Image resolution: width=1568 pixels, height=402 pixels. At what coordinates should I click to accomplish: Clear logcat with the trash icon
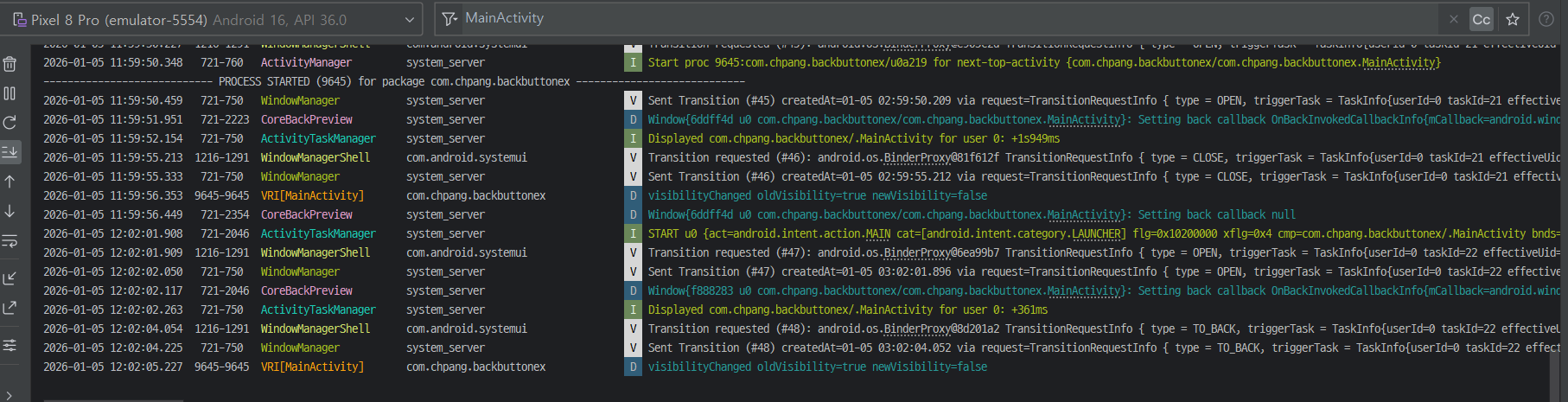[10, 64]
